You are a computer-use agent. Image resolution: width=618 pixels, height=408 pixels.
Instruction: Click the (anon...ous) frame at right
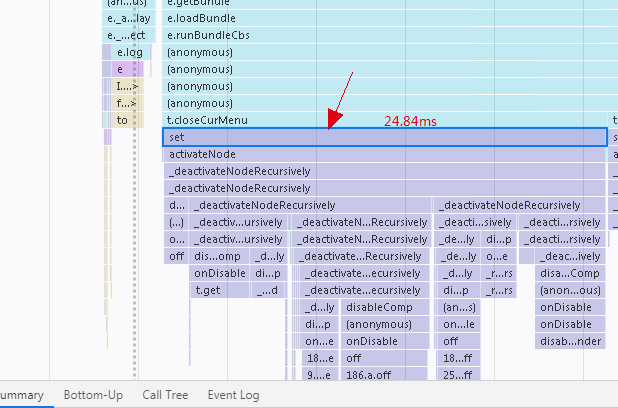pyautogui.click(x=570, y=291)
